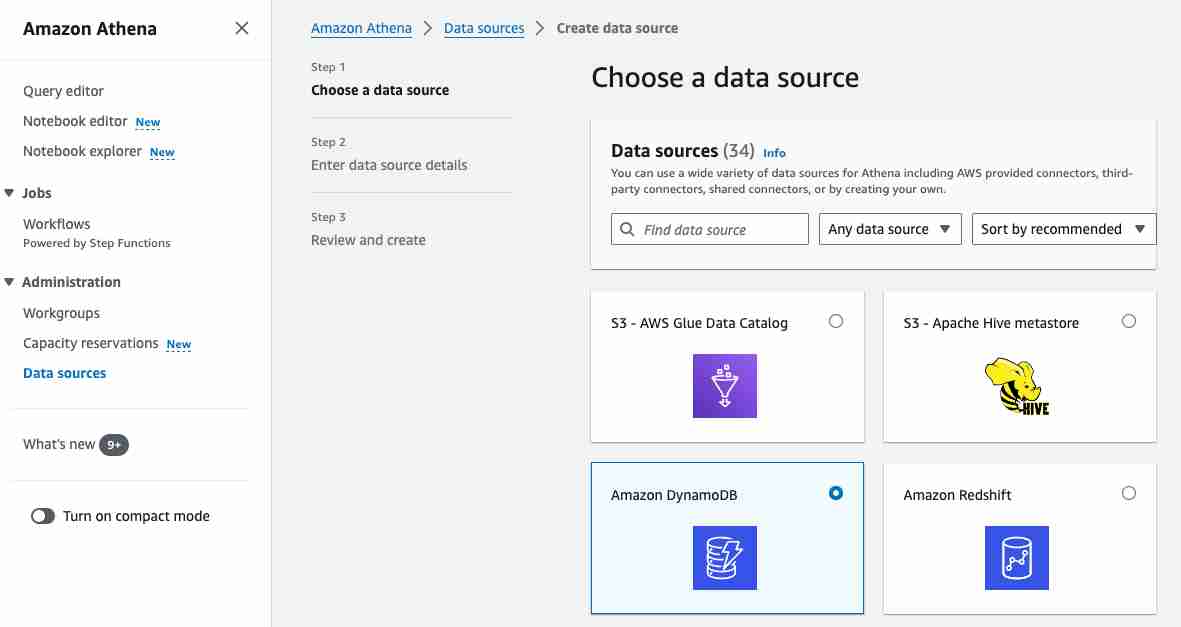1181x627 pixels.
Task: Click the S3 - AWS Glue Data Catalog title
Action: [x=699, y=323]
